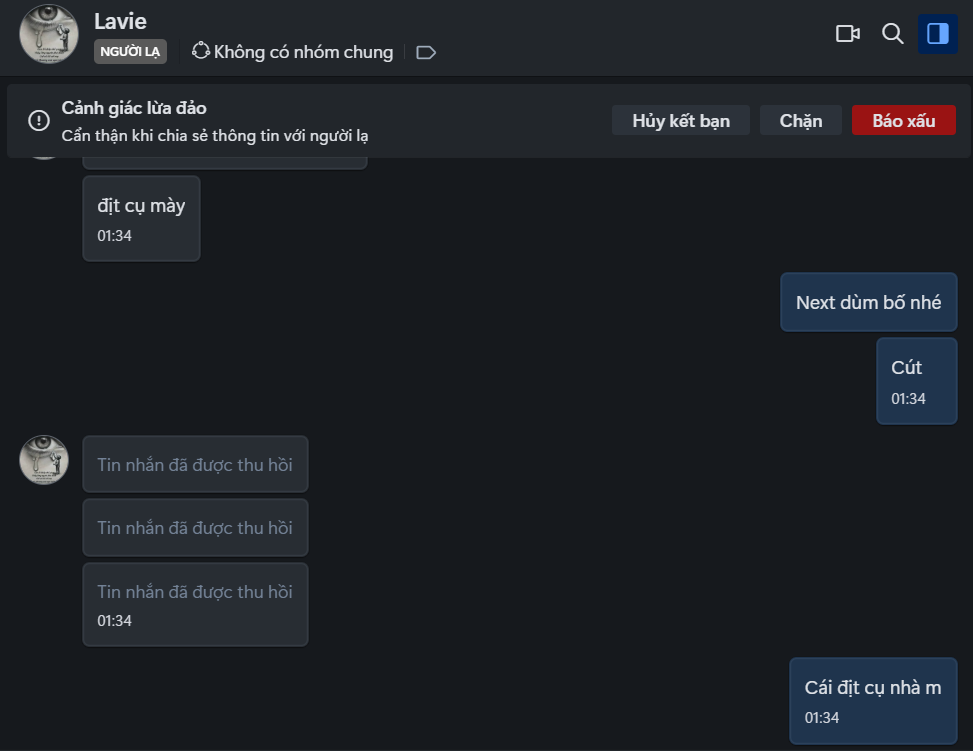Select the last sent message at the bottom
973x751 pixels.
pyautogui.click(x=872, y=700)
